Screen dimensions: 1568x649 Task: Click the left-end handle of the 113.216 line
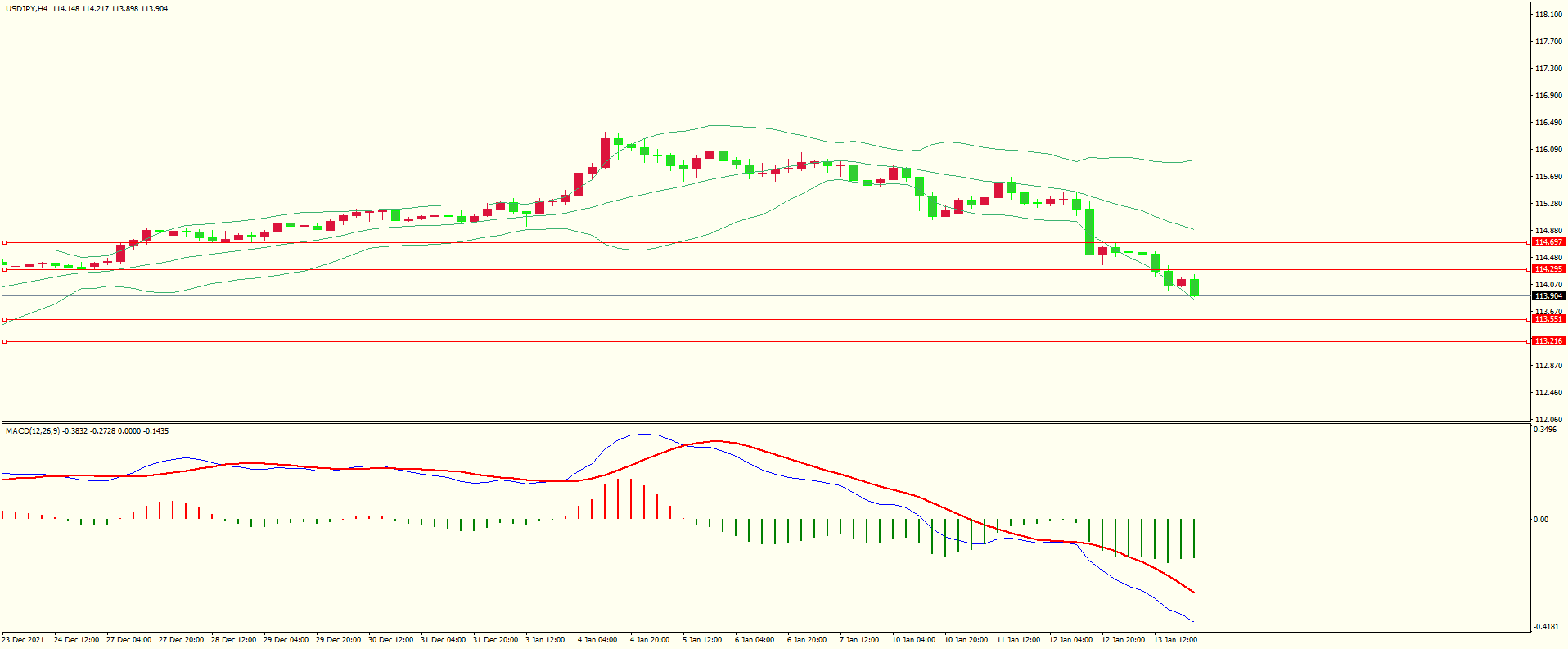click(4, 341)
